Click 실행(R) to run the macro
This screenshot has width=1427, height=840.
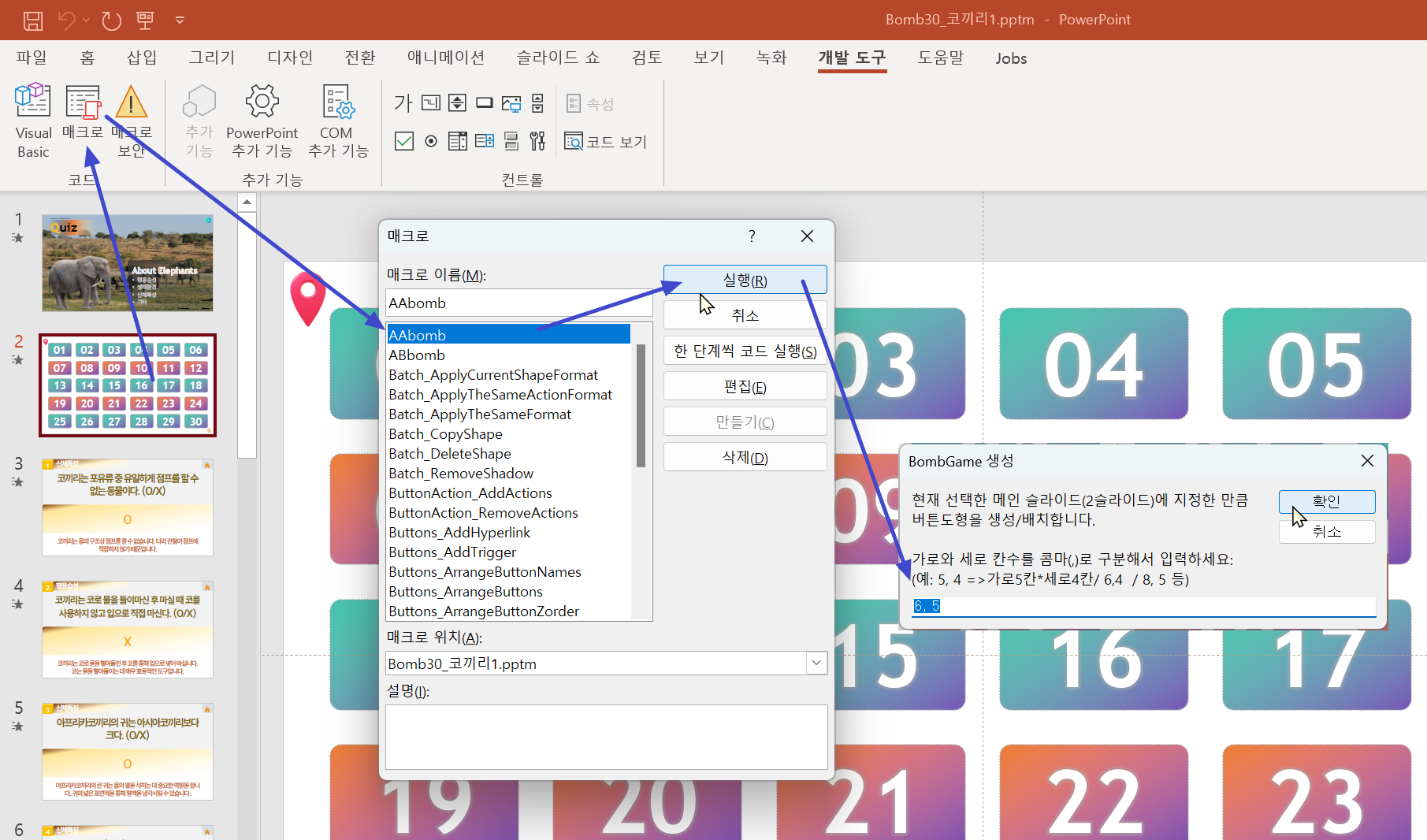click(745, 280)
